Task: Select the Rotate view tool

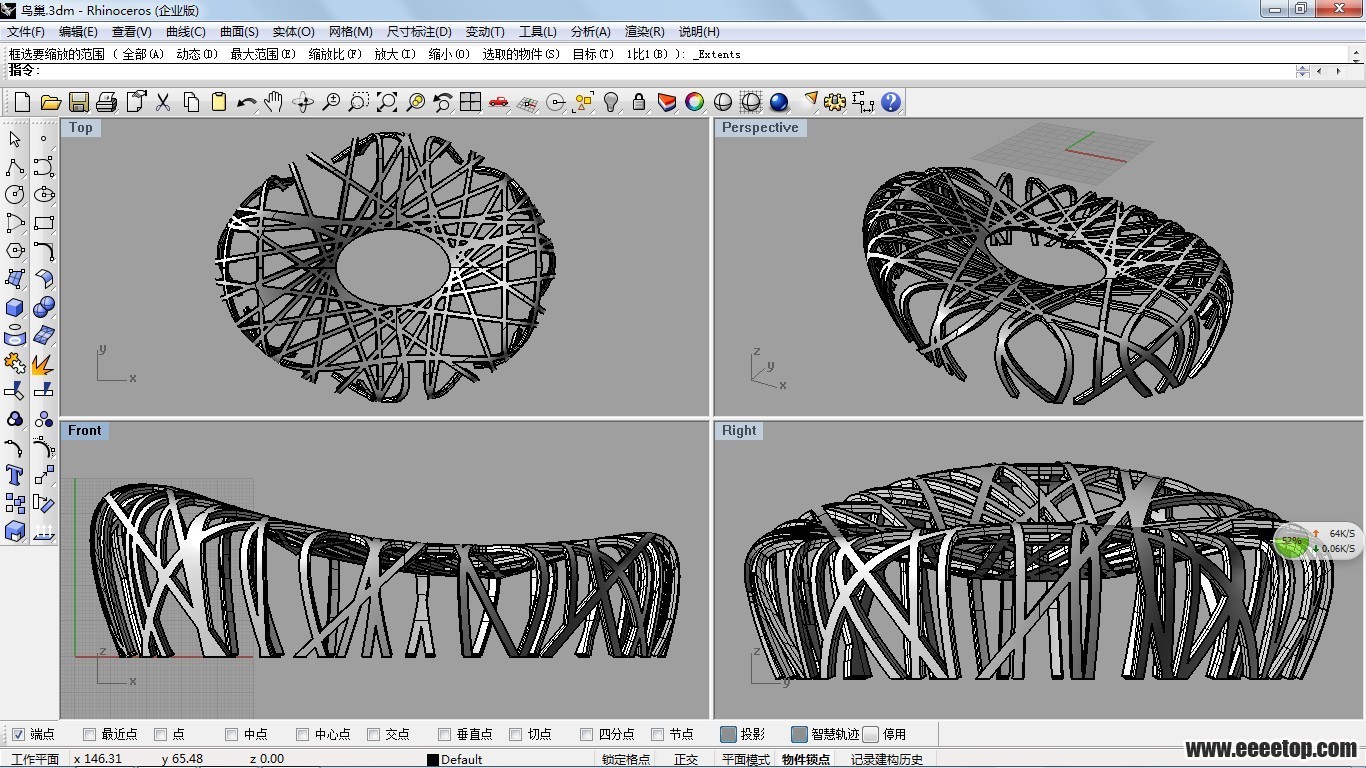Action: 302,102
